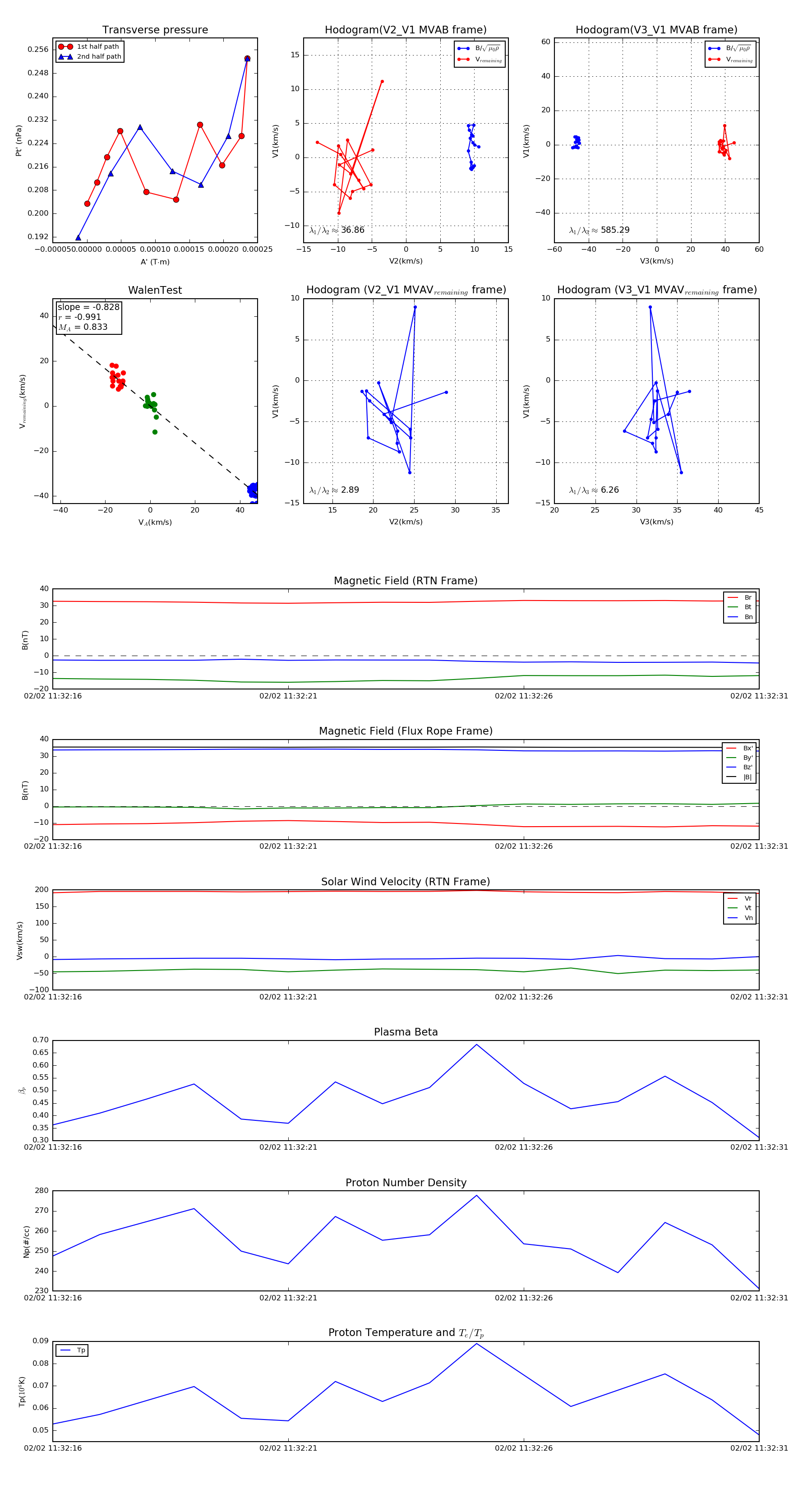Click the 'Proton Number Density' title
This screenshot has height=1489, width=812.
point(406,1183)
